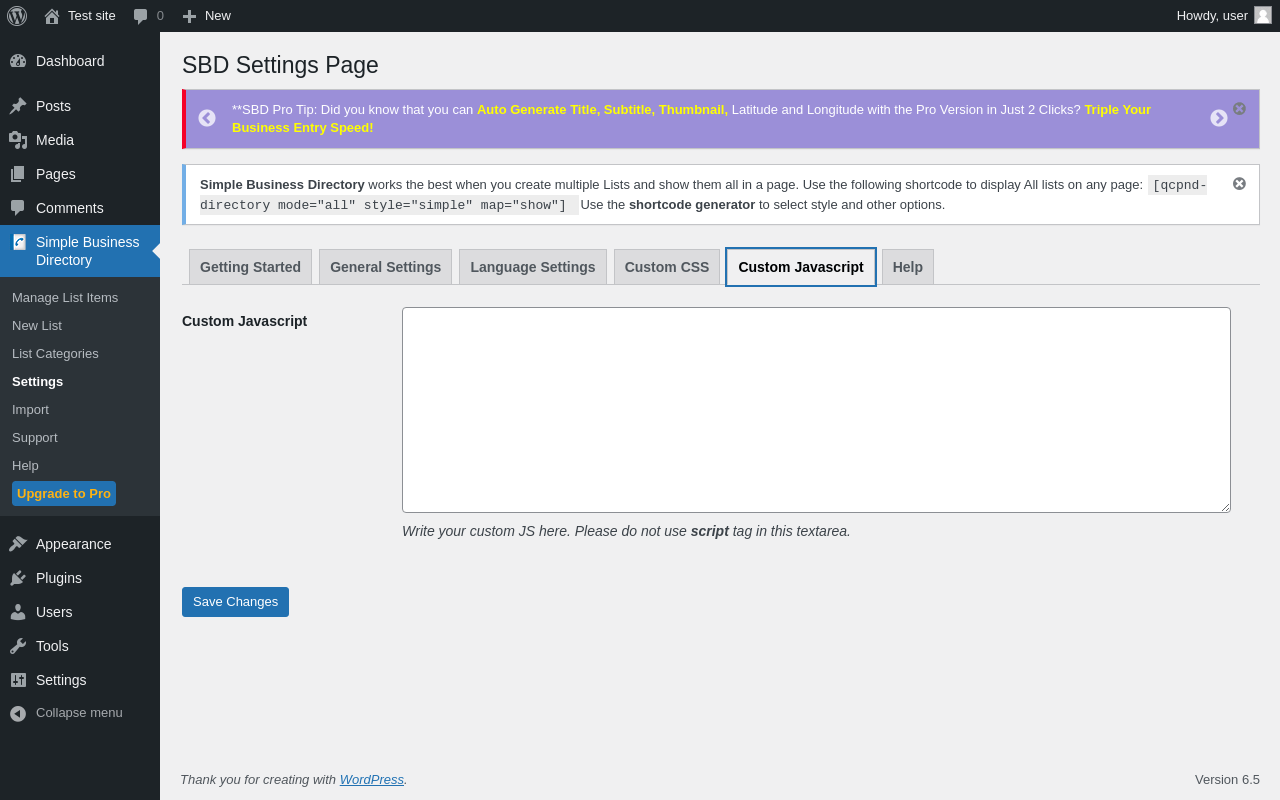Click the Upgrade to Pro button
Screen dimensions: 1280x800
[x=64, y=493]
